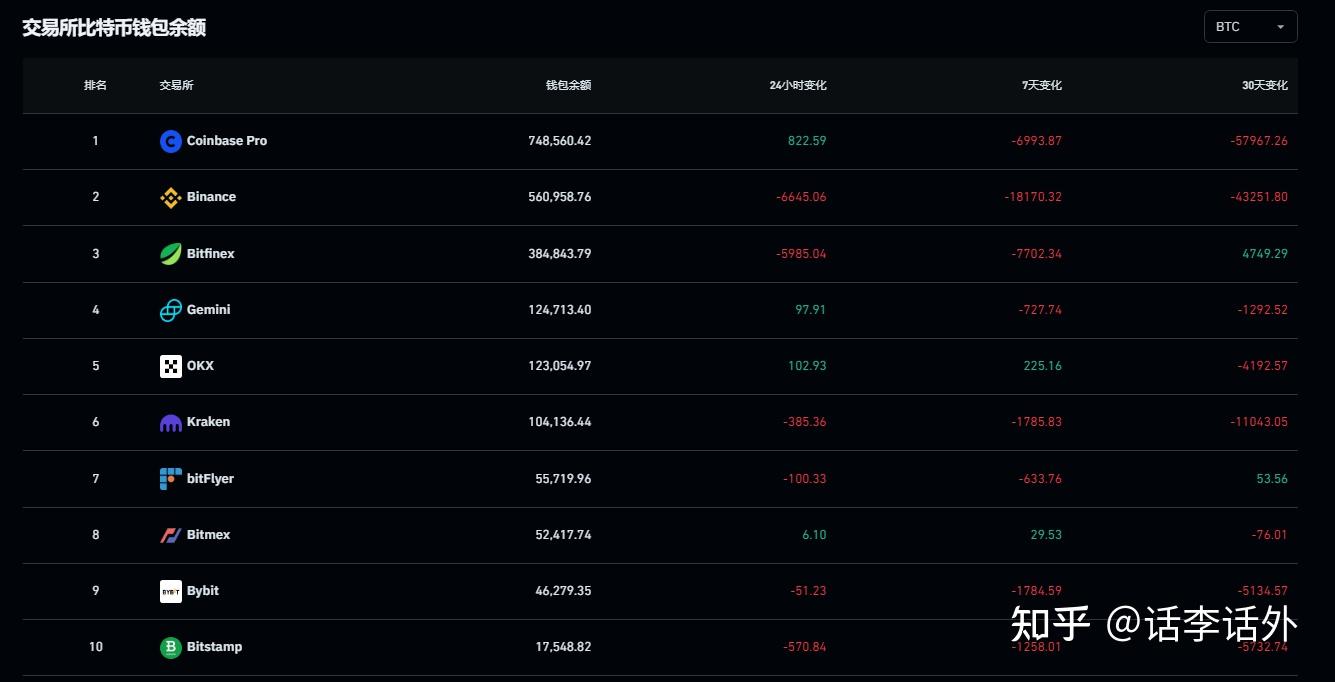Open the BTC currency dropdown
Image resolution: width=1335 pixels, height=682 pixels.
point(1250,27)
